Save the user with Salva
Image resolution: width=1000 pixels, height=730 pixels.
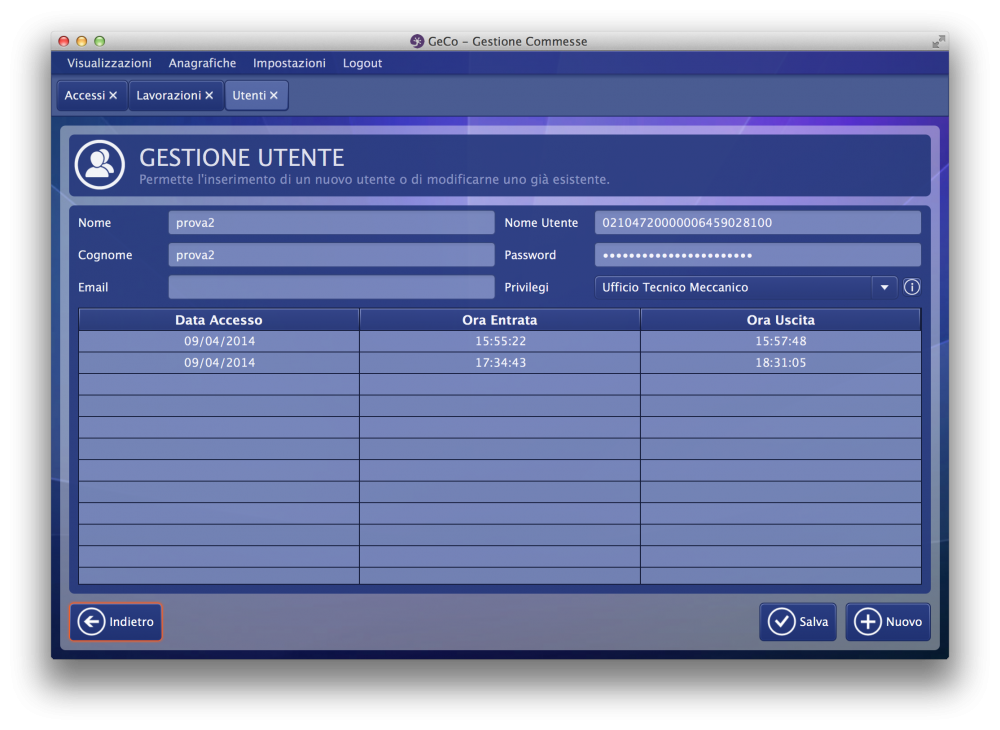pos(798,622)
